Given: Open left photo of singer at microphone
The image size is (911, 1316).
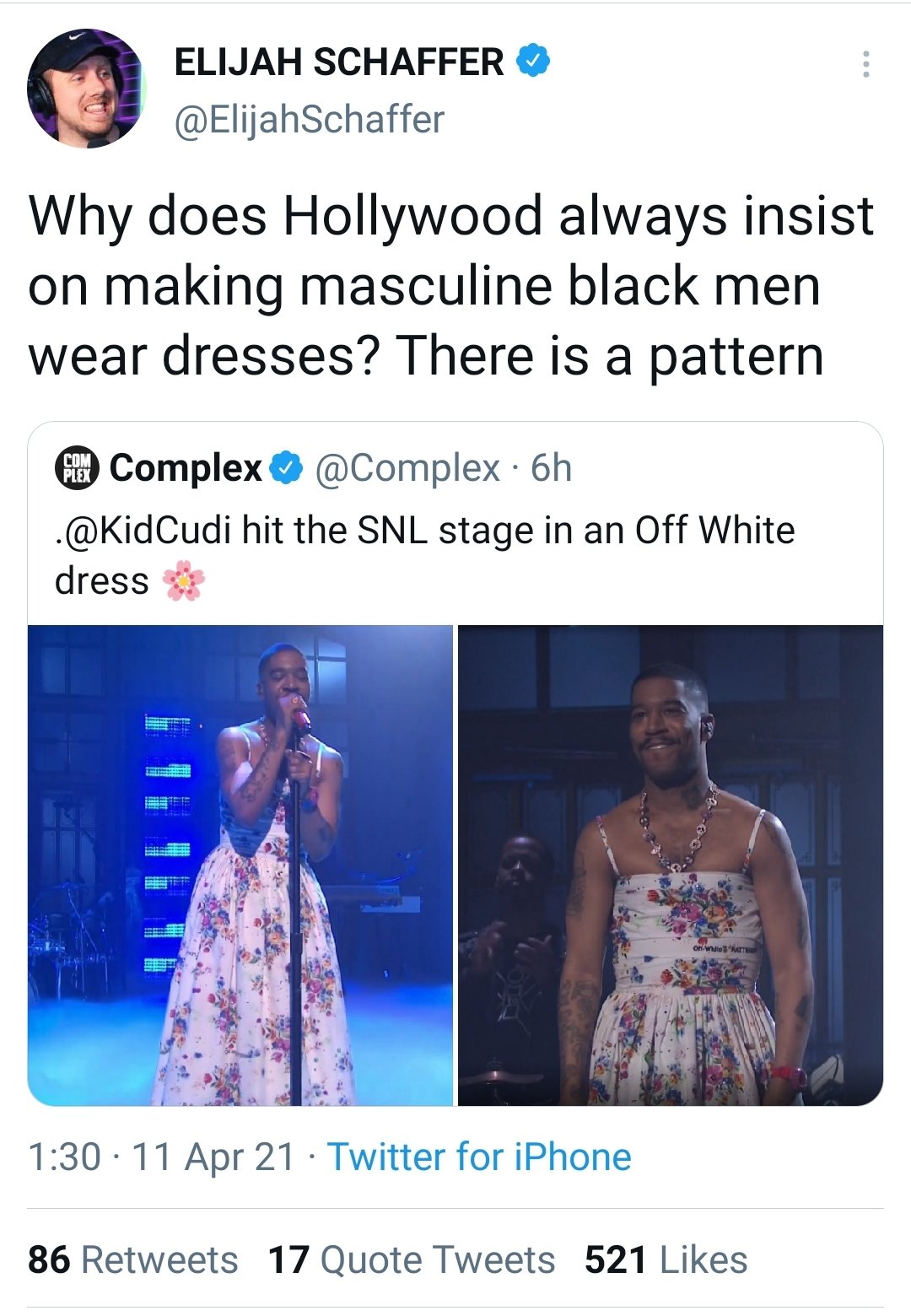Looking at the screenshot, I should [x=240, y=865].
